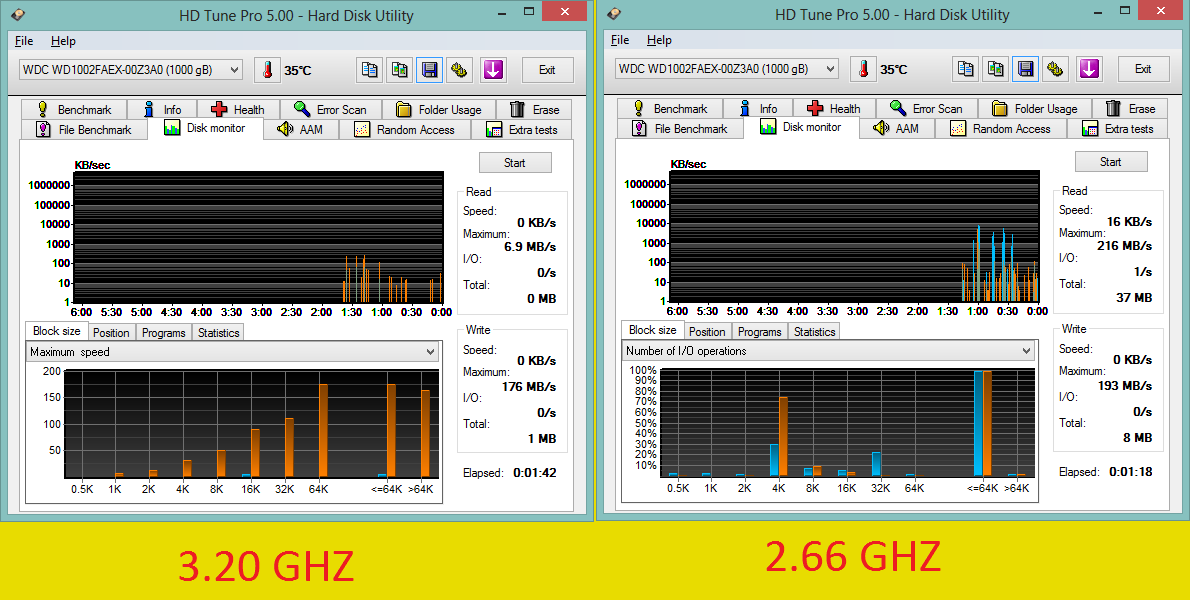Open the File menu in left window

click(24, 41)
